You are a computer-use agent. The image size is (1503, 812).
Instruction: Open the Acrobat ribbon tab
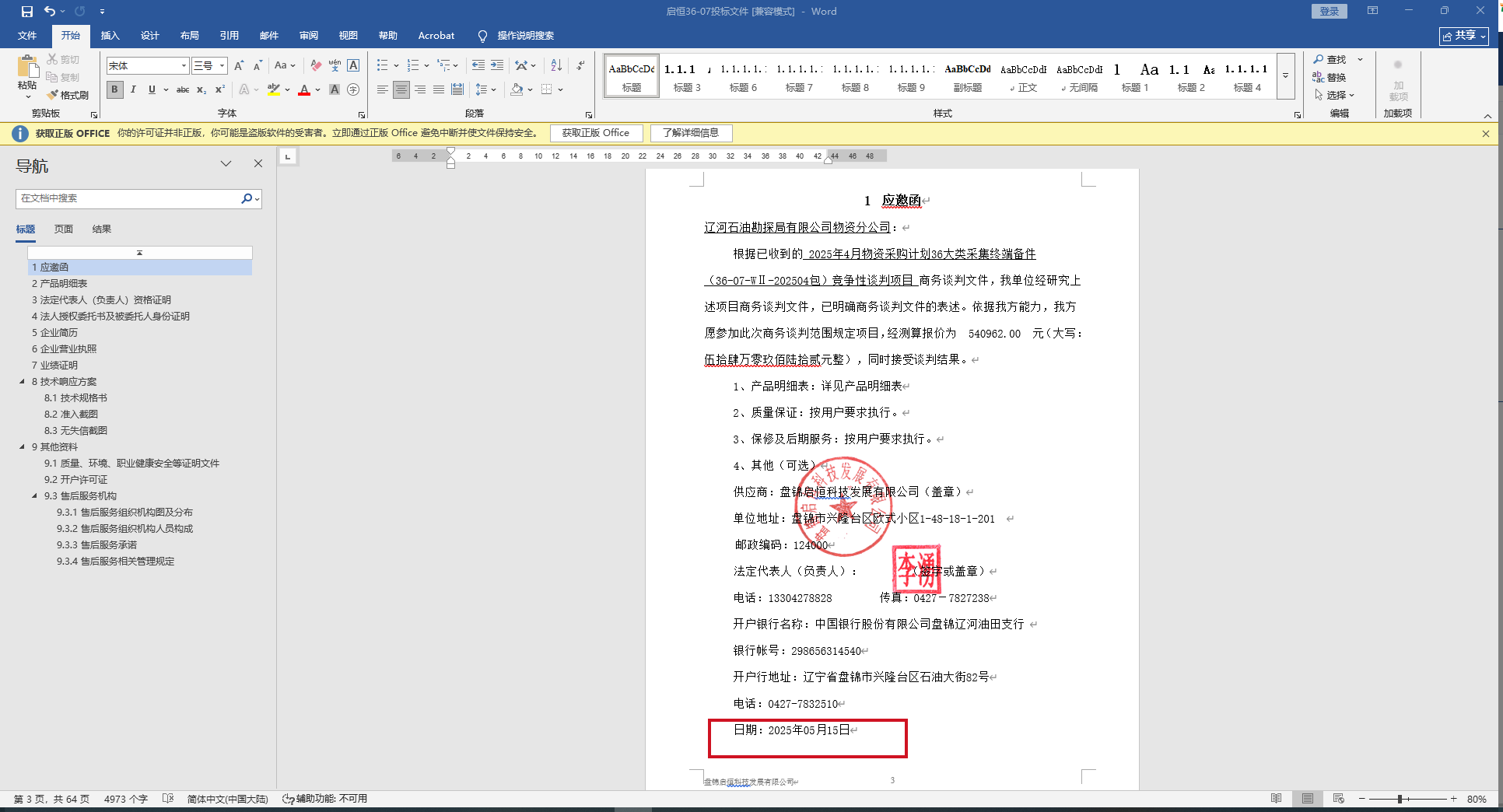click(436, 36)
